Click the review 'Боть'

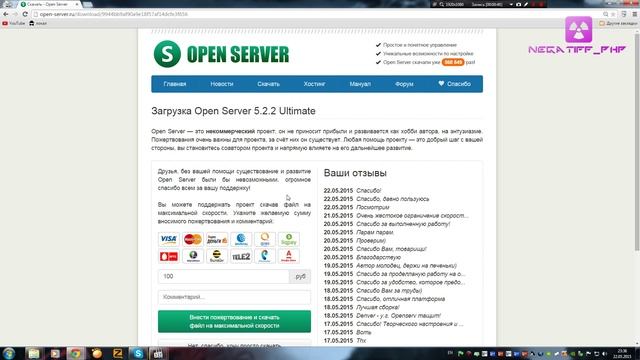coord(364,332)
